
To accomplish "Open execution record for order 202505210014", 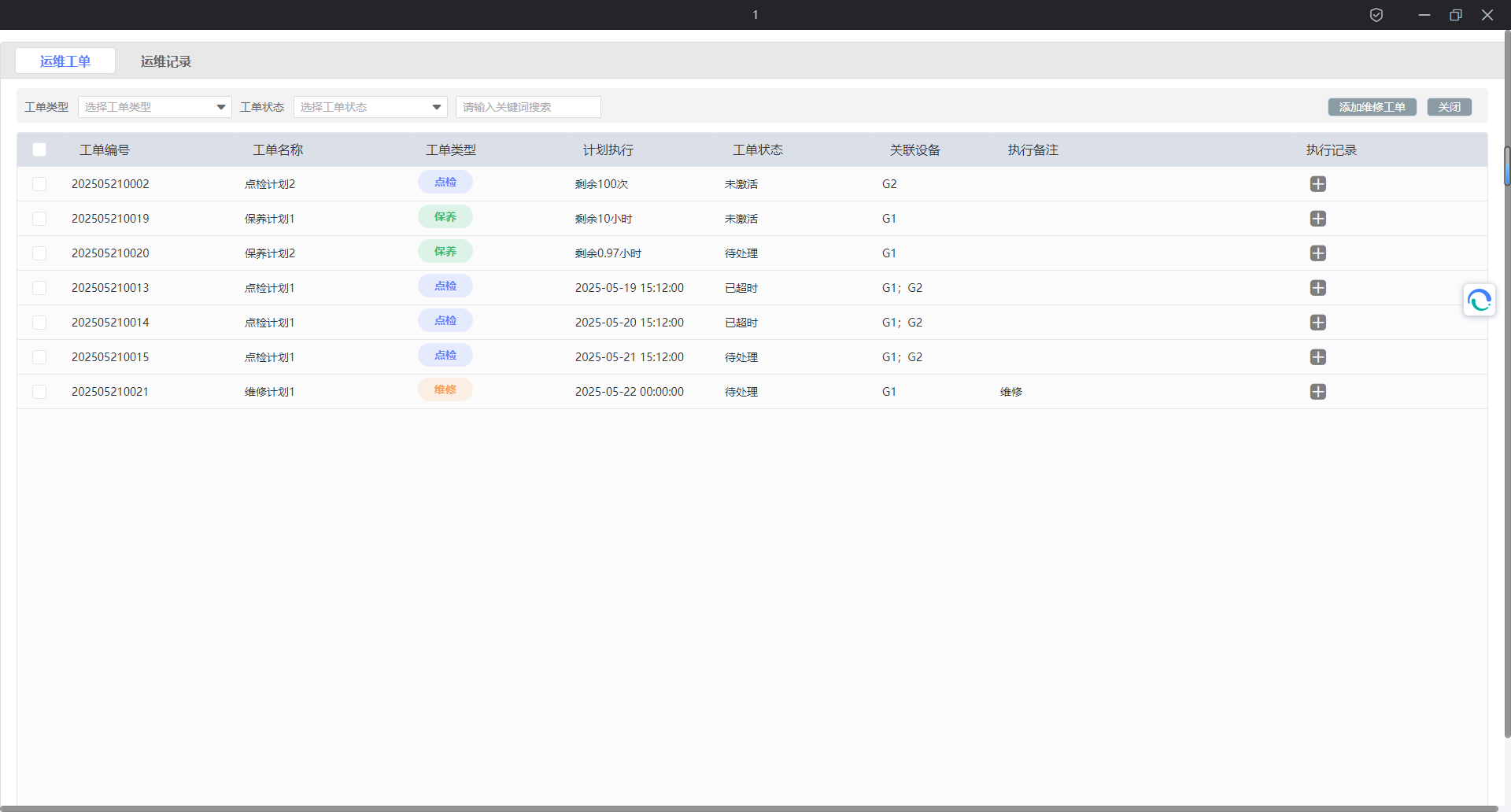I will click(x=1317, y=323).
